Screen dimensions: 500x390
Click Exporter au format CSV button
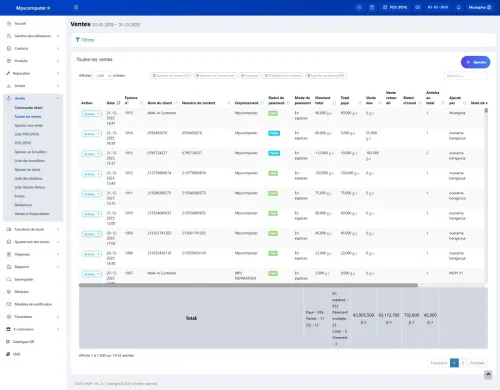pyautogui.click(x=171, y=76)
